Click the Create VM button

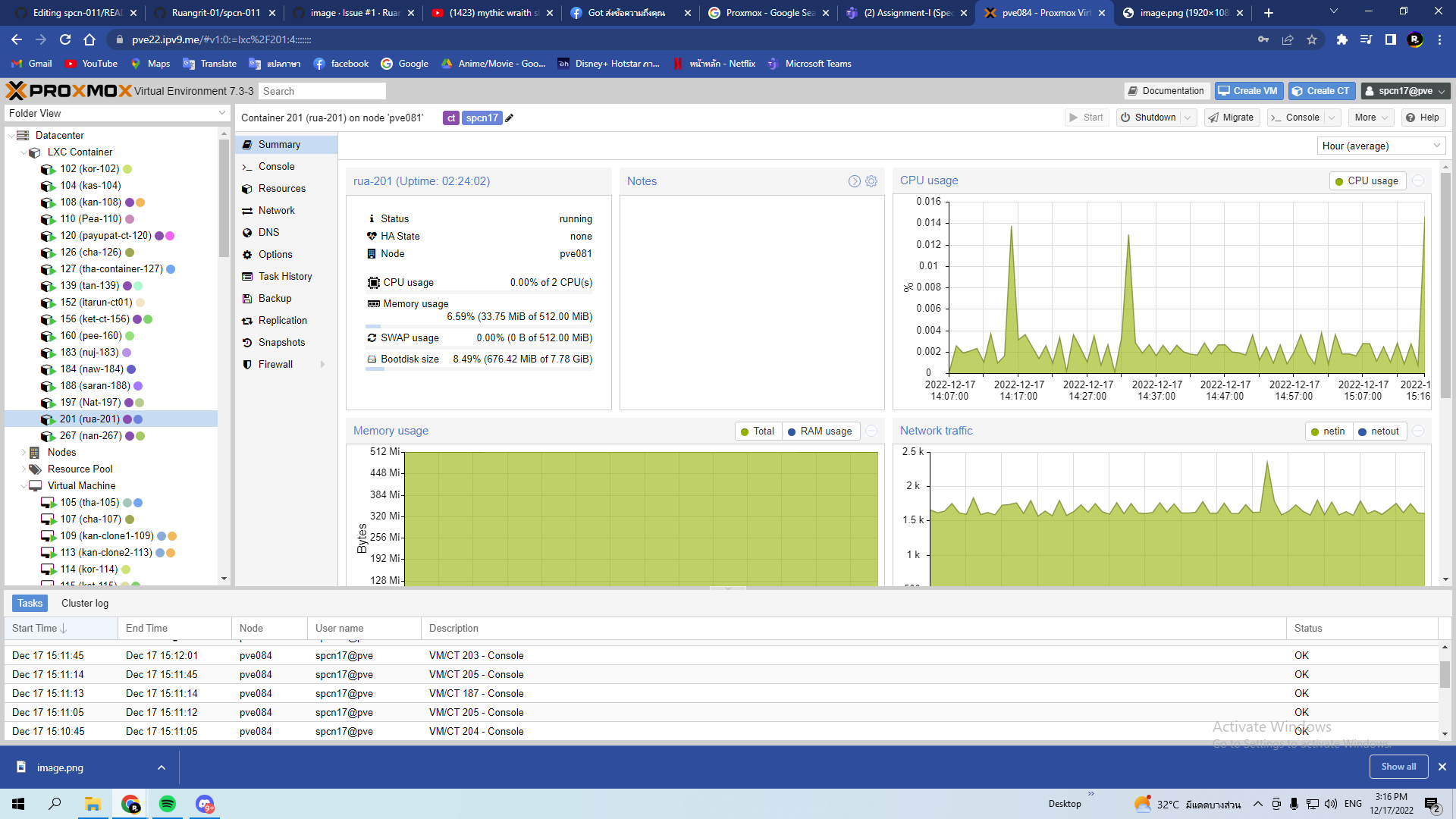pos(1248,91)
